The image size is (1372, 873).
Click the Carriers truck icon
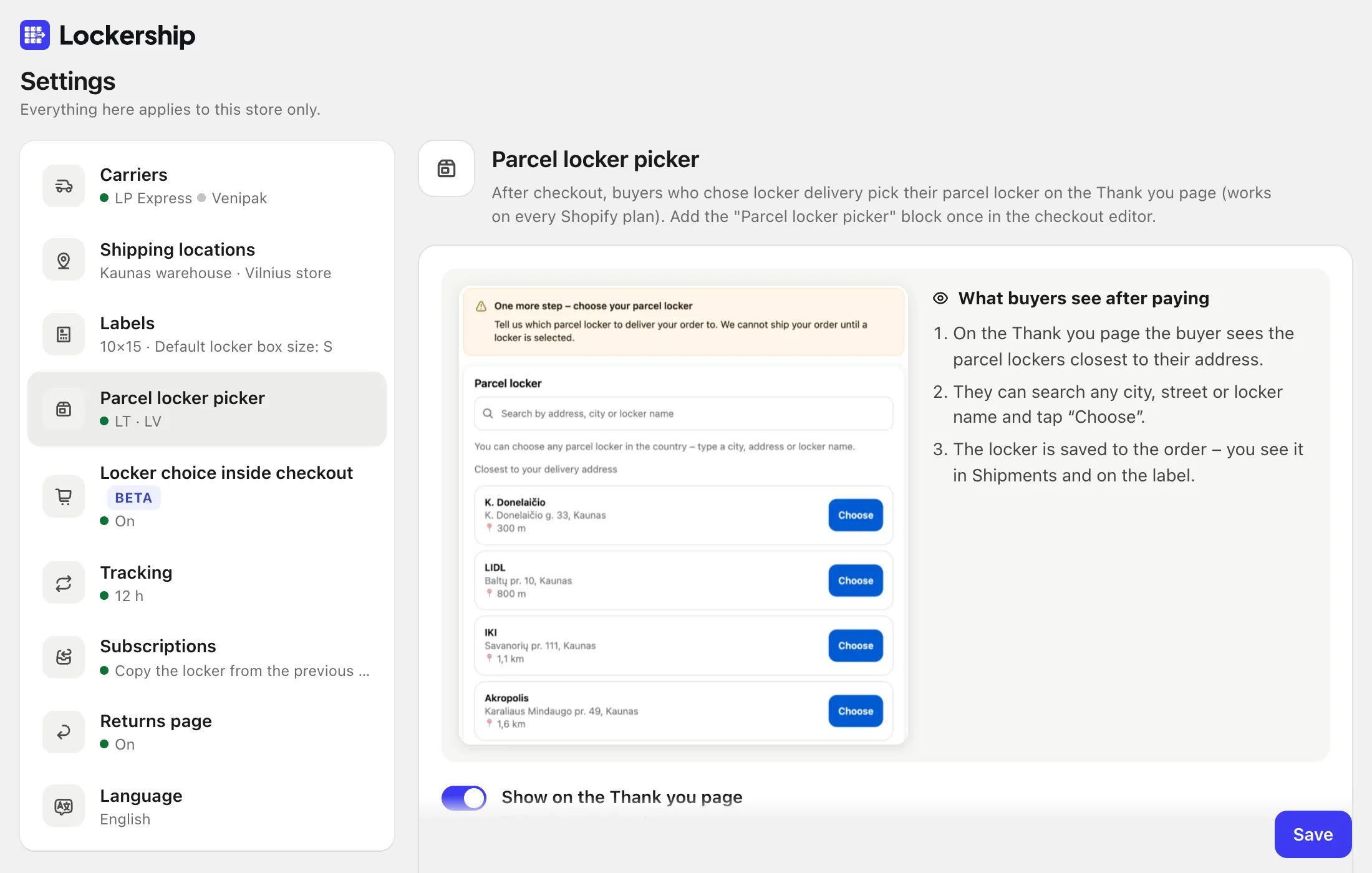[x=64, y=186]
